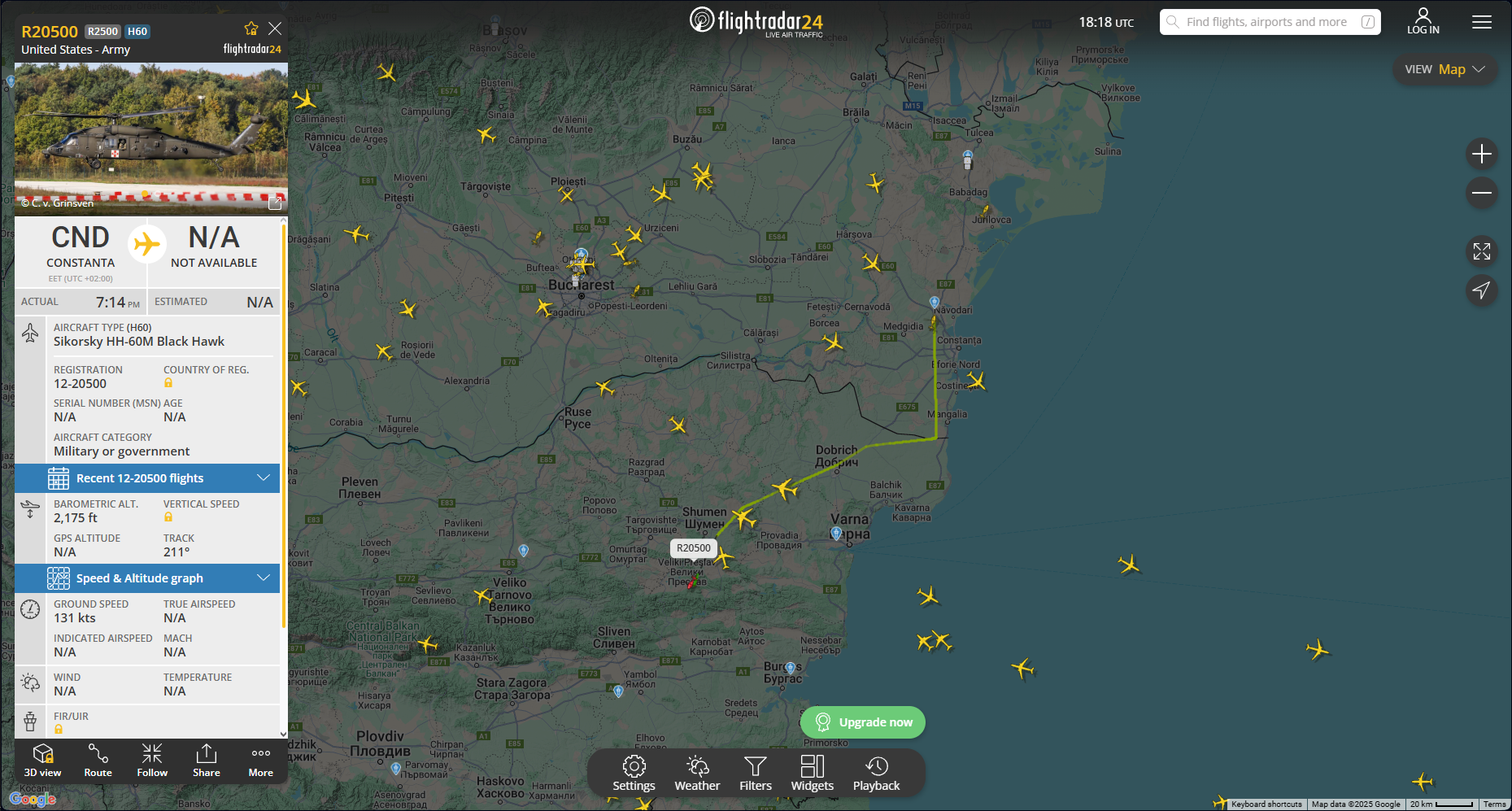
Task: Click the Plovdiv airport pin
Action: tap(396, 768)
